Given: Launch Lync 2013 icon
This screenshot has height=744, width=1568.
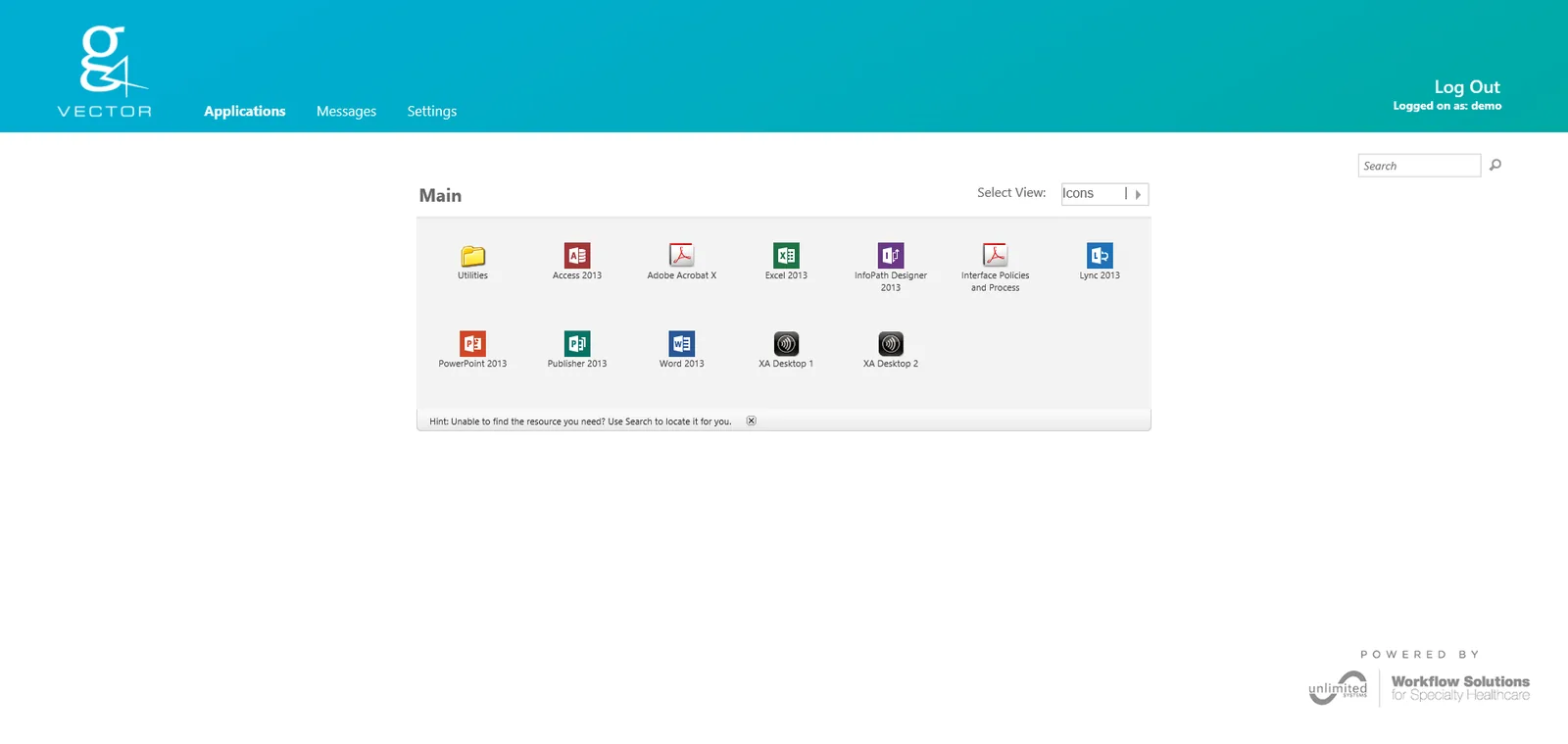Looking at the screenshot, I should point(1100,256).
